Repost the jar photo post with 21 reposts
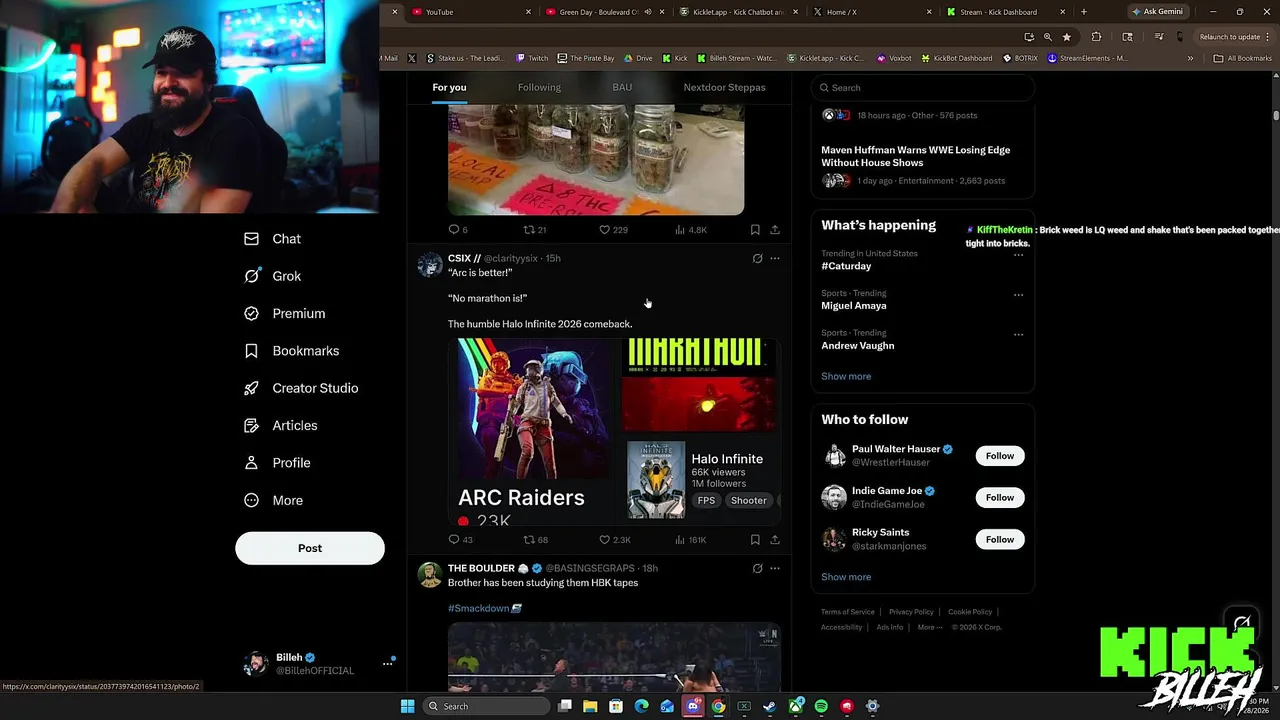This screenshot has height=720, width=1280. 535,230
